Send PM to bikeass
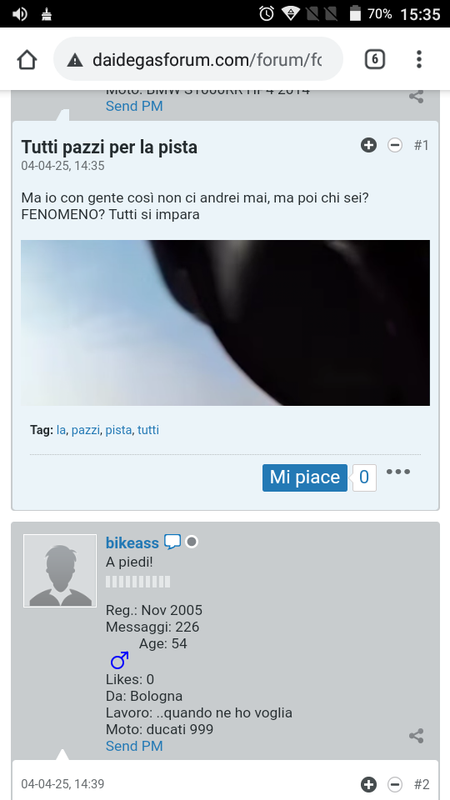The width and height of the screenshot is (450, 800). tap(134, 746)
